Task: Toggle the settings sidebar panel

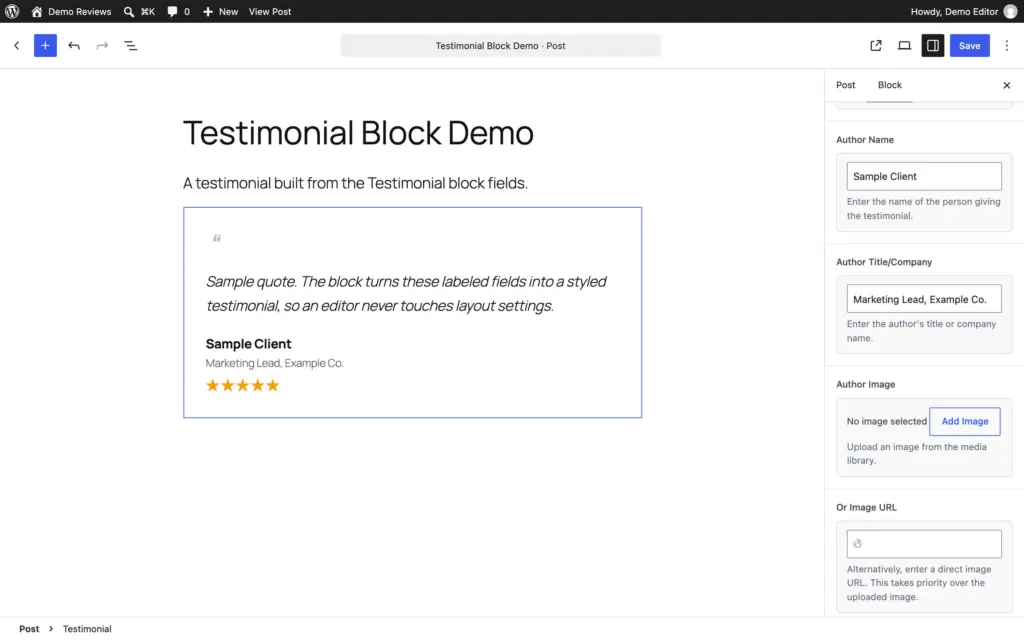Action: coord(933,46)
